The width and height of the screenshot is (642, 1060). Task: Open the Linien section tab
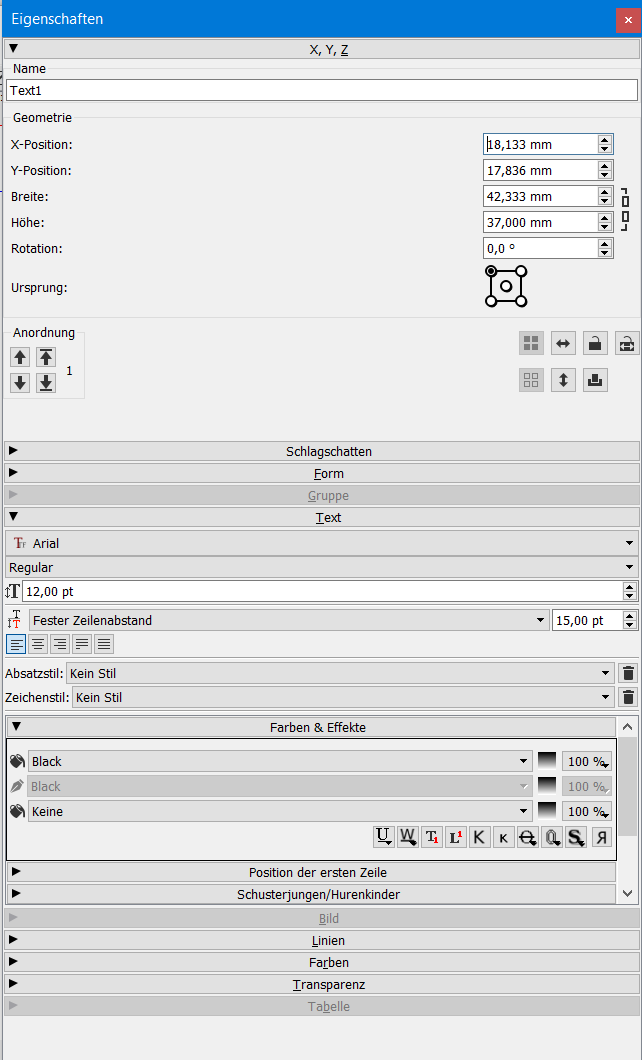click(x=321, y=940)
